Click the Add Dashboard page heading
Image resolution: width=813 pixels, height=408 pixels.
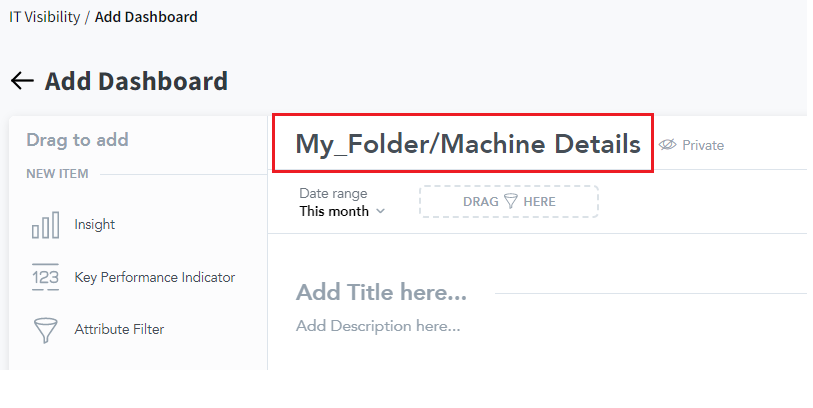point(136,81)
